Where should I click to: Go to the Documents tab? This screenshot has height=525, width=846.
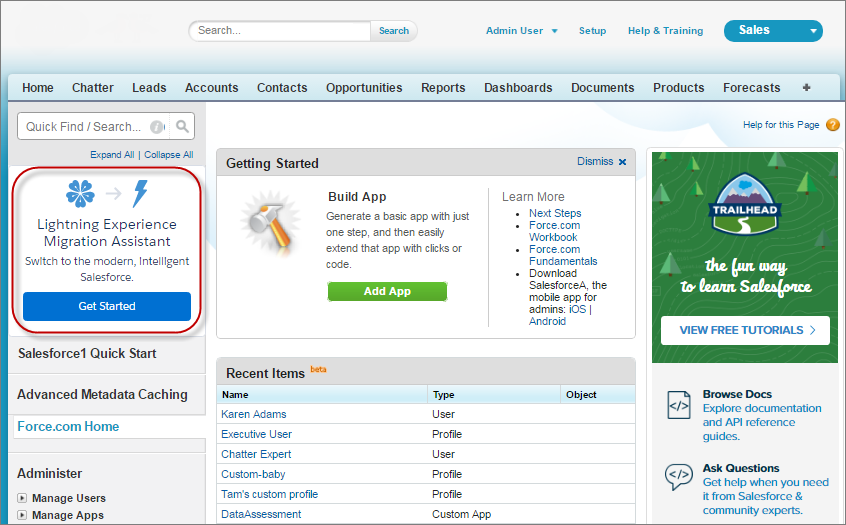pyautogui.click(x=603, y=87)
